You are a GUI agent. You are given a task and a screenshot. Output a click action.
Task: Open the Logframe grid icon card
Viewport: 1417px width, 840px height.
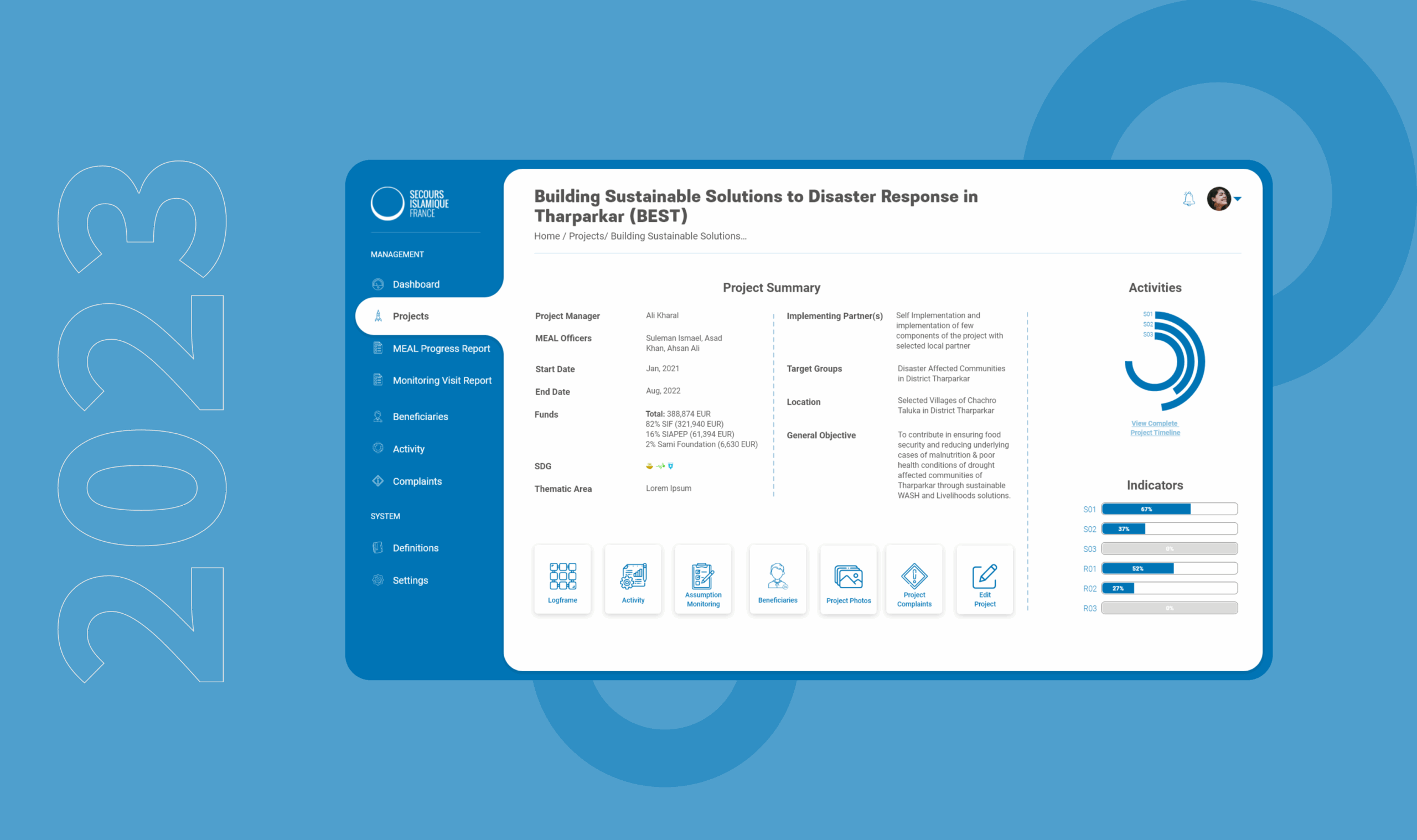(x=562, y=579)
